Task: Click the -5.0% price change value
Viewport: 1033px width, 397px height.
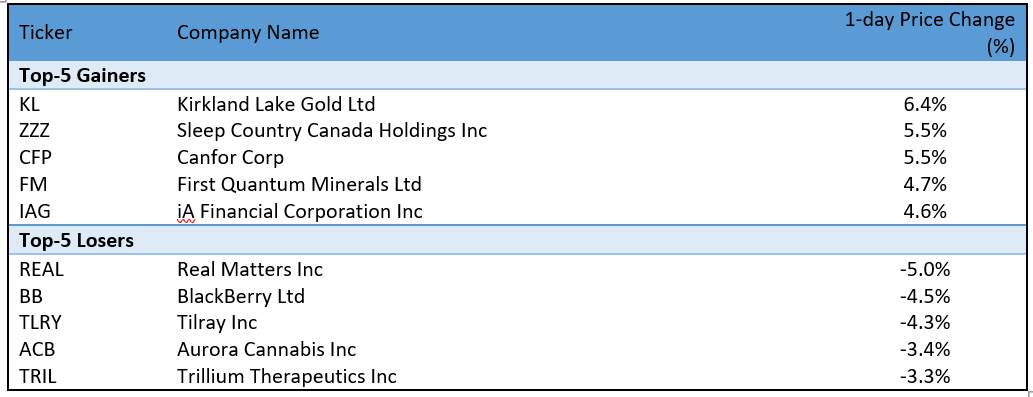Action: (x=924, y=269)
